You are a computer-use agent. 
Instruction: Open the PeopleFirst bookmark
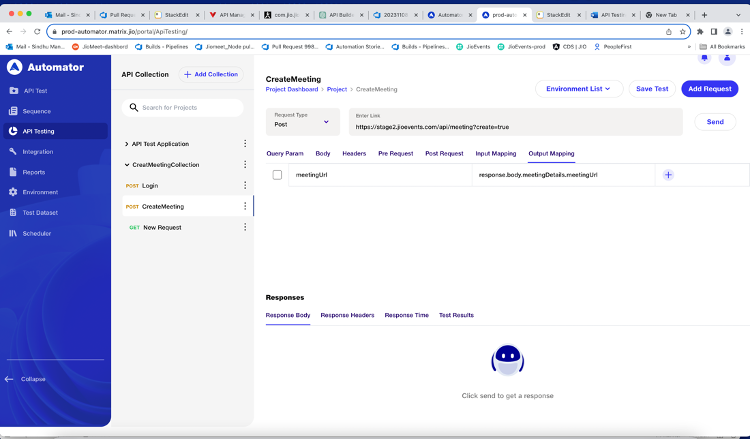(x=613, y=47)
